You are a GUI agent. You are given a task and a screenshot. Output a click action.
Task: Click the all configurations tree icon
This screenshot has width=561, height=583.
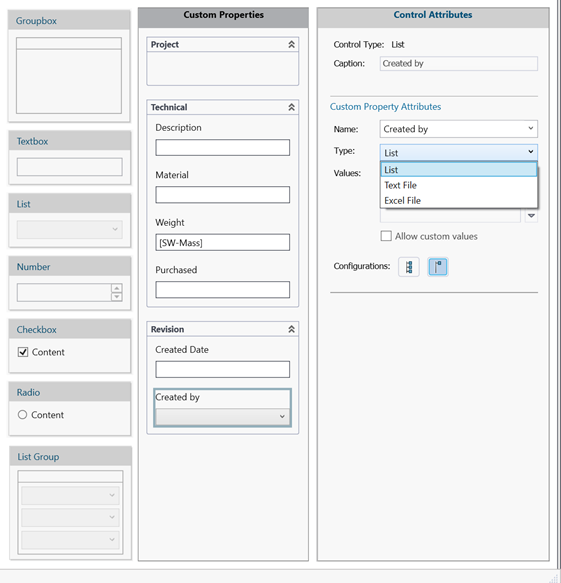[409, 267]
